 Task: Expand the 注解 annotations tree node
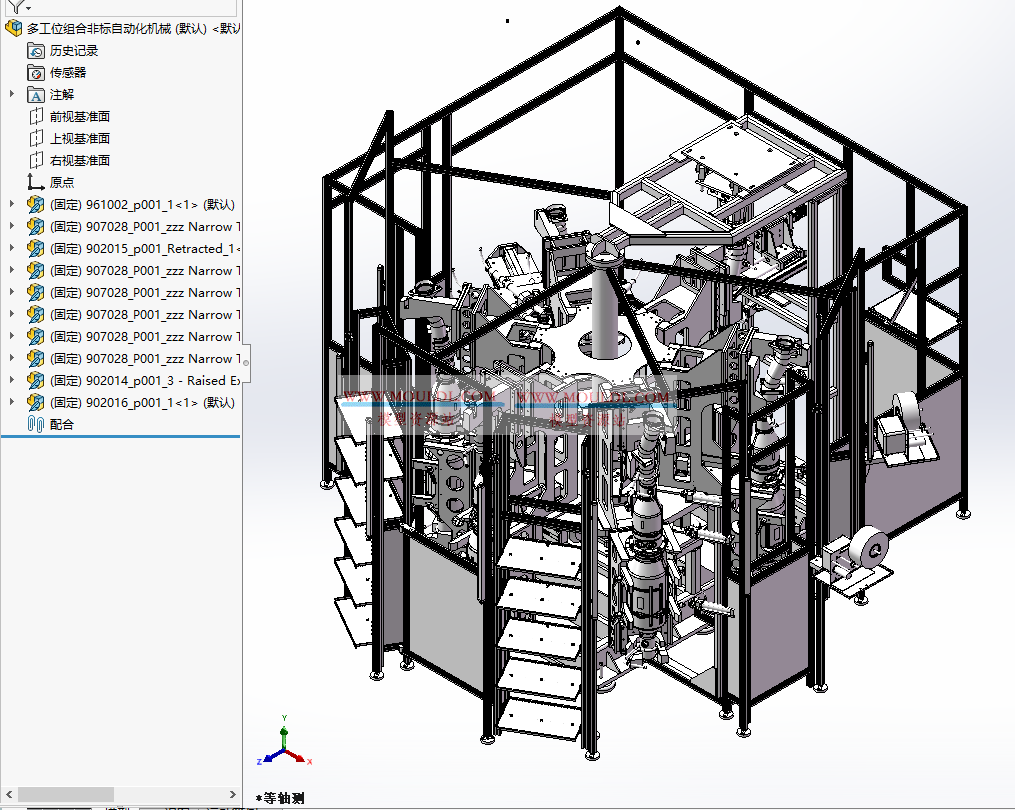[x=10, y=94]
